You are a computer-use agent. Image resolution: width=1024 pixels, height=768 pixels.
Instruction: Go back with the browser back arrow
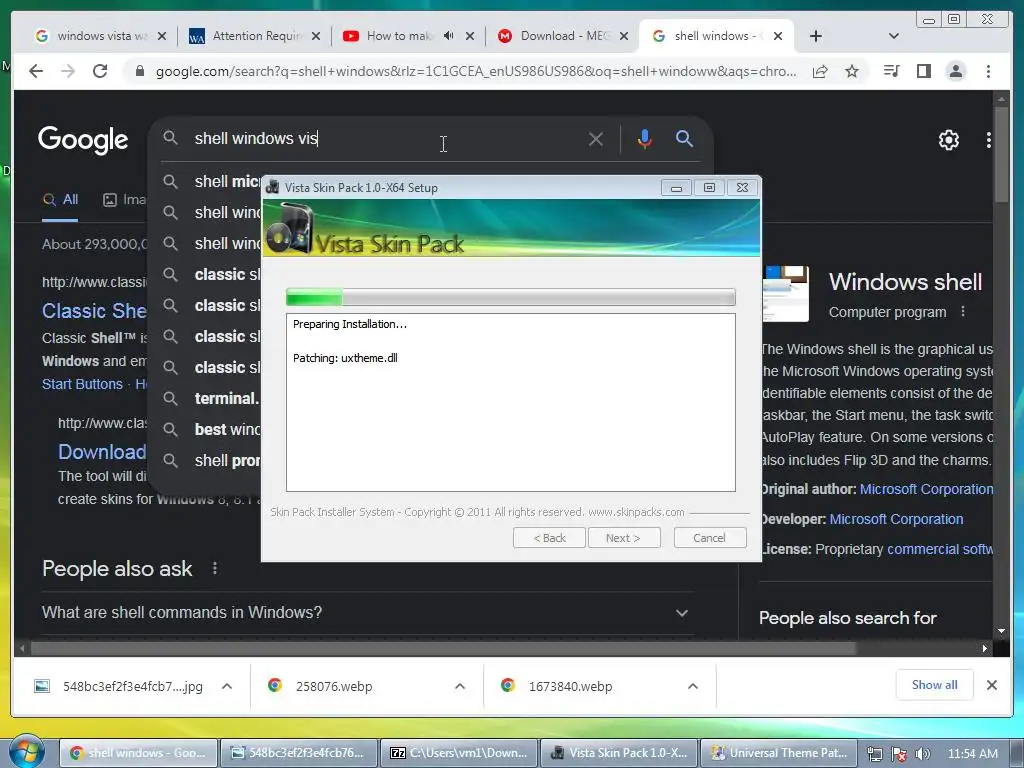tap(36, 71)
